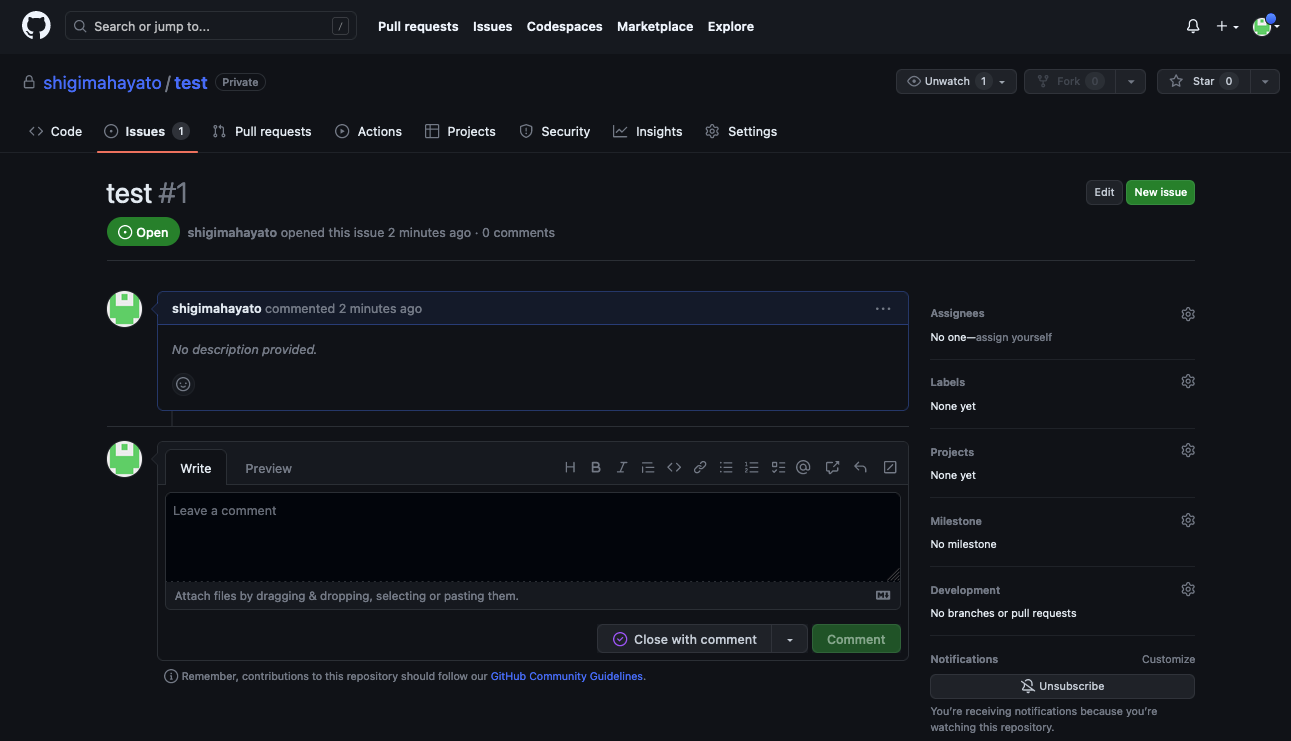Switch to the Actions tab
The image size is (1291, 741).
368,131
